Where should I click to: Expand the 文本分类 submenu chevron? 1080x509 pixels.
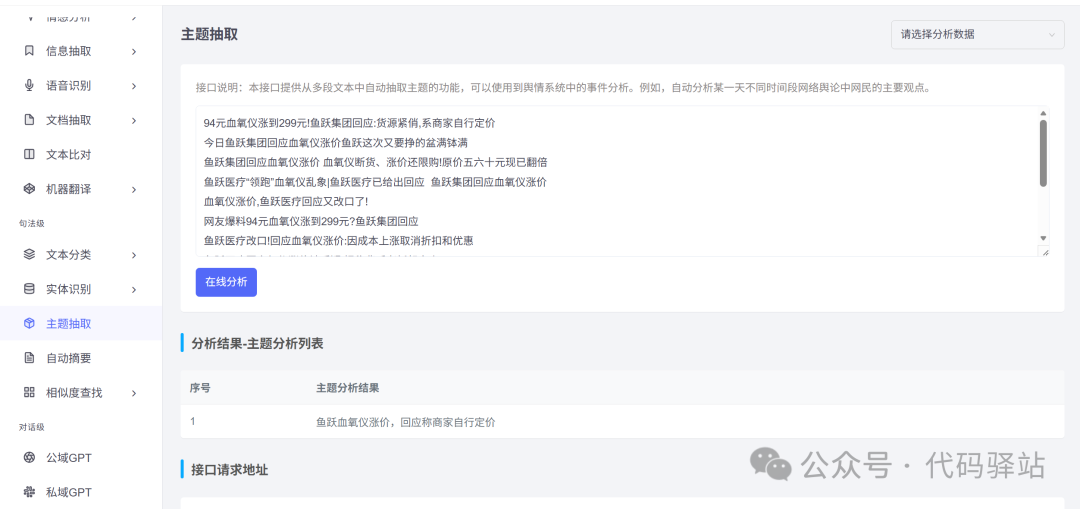point(134,255)
